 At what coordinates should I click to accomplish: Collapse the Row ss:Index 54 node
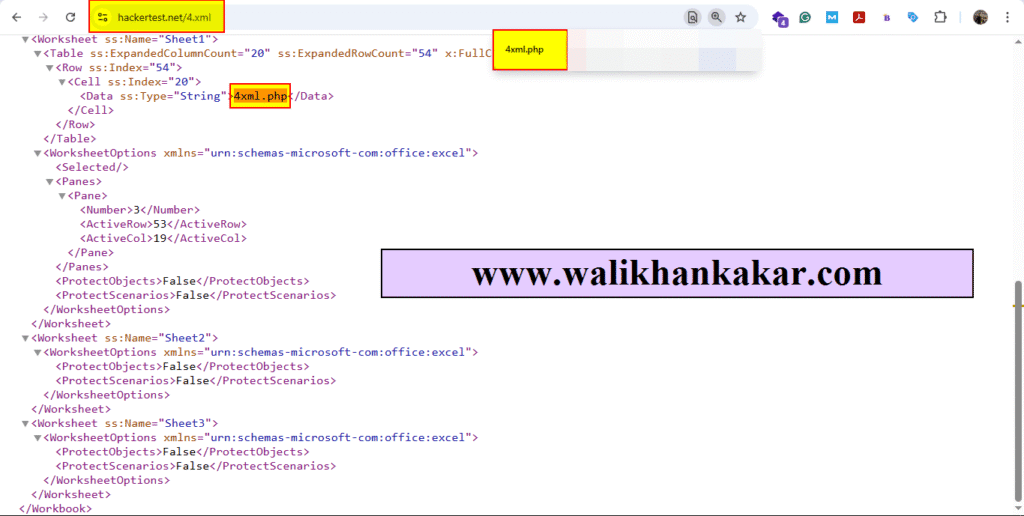[50, 68]
